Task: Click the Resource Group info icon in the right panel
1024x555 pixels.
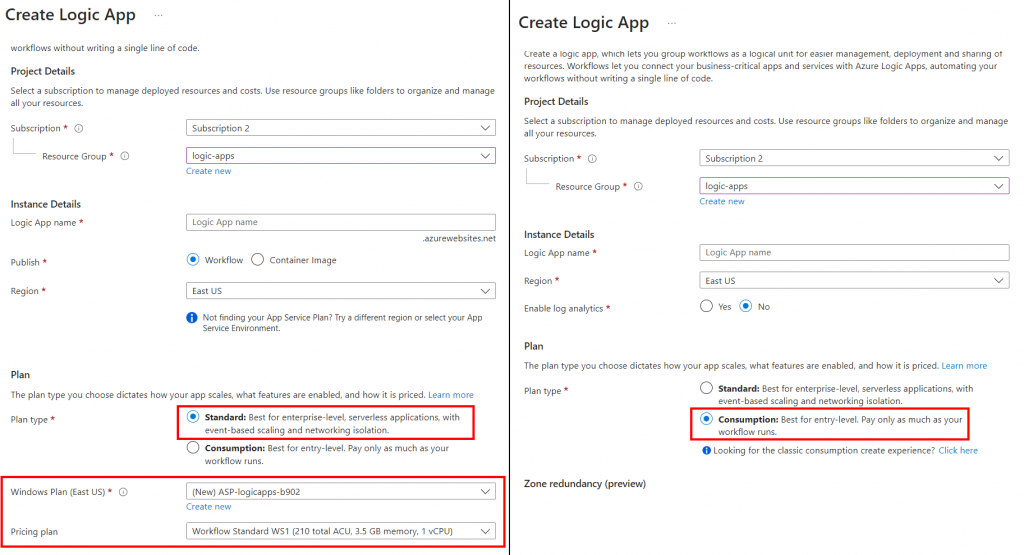Action: coord(638,186)
